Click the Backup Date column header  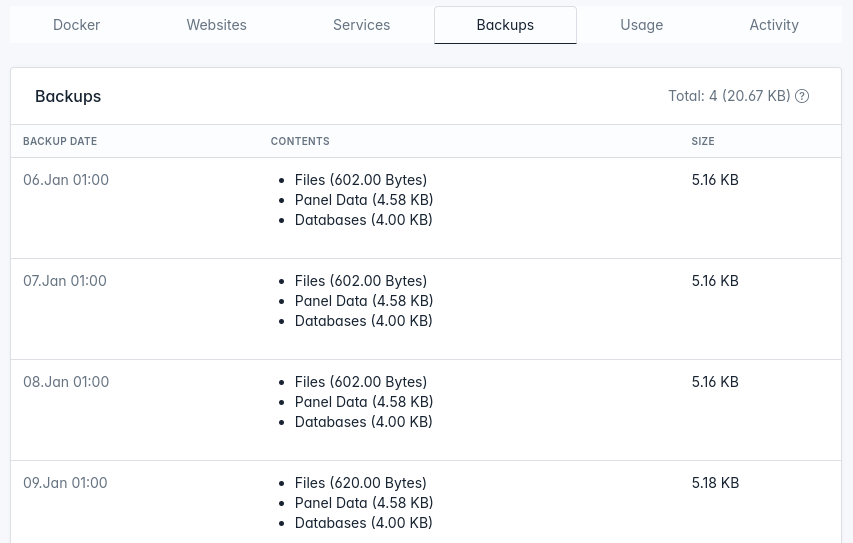pyautogui.click(x=60, y=141)
